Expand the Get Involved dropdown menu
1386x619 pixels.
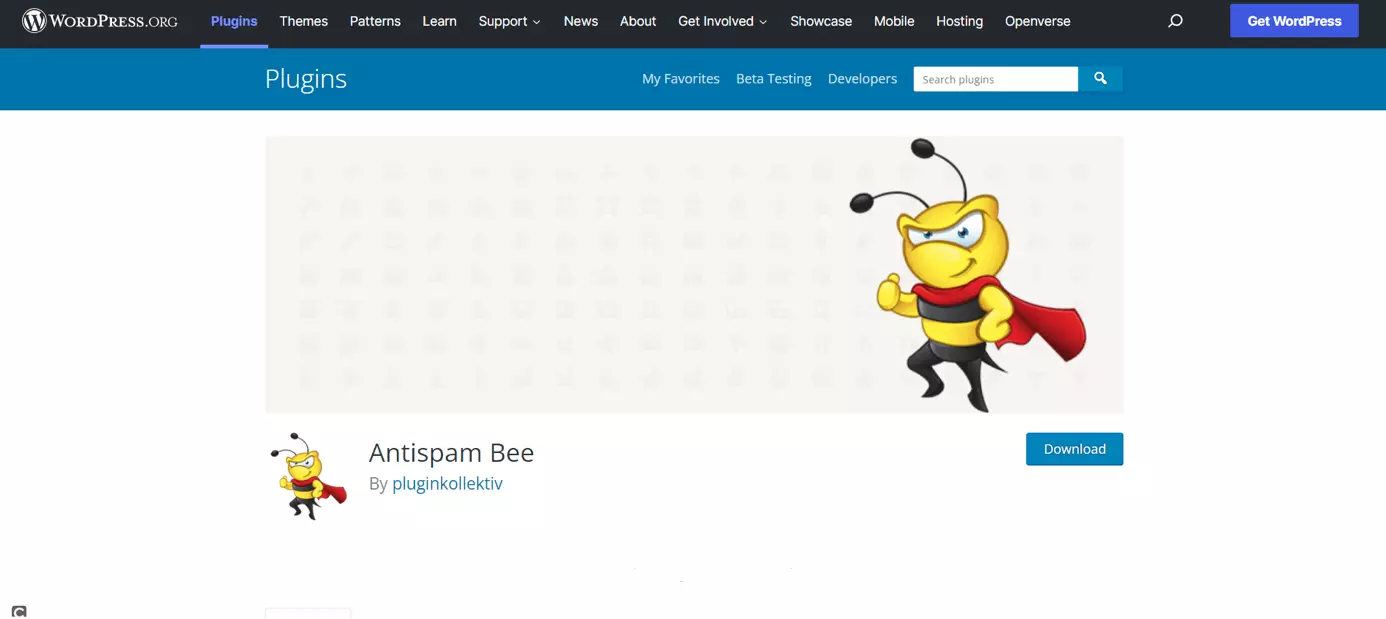click(x=722, y=21)
